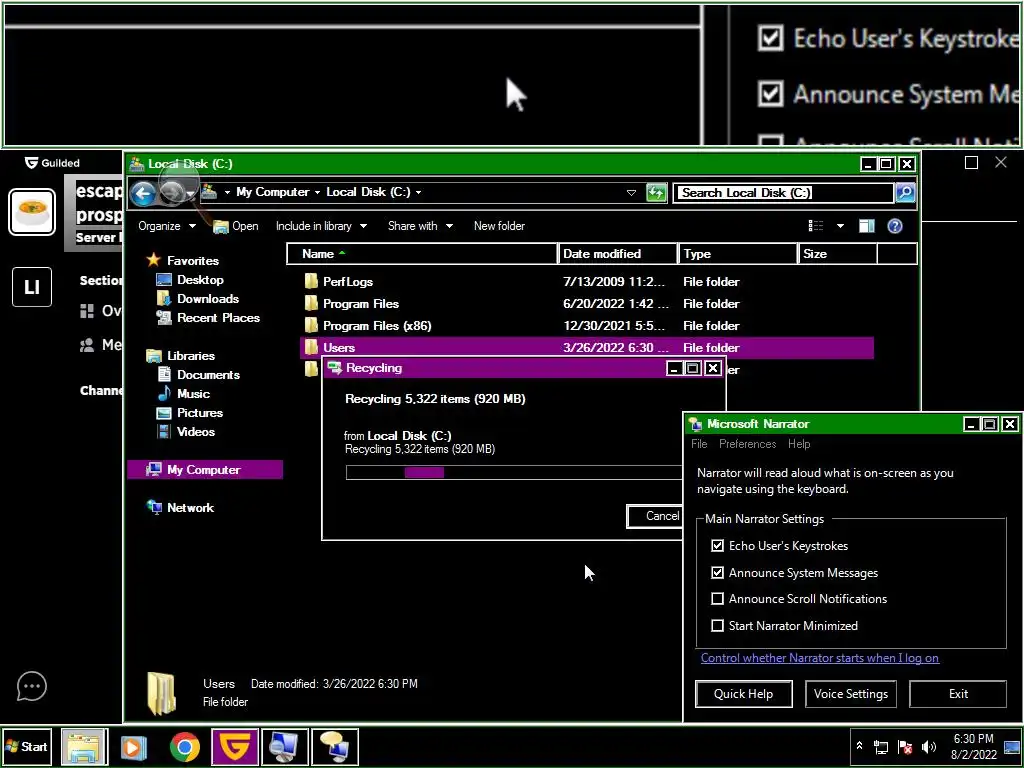Viewport: 1024px width, 768px height.
Task: Go back in the Explorer window
Action: pyautogui.click(x=142, y=193)
